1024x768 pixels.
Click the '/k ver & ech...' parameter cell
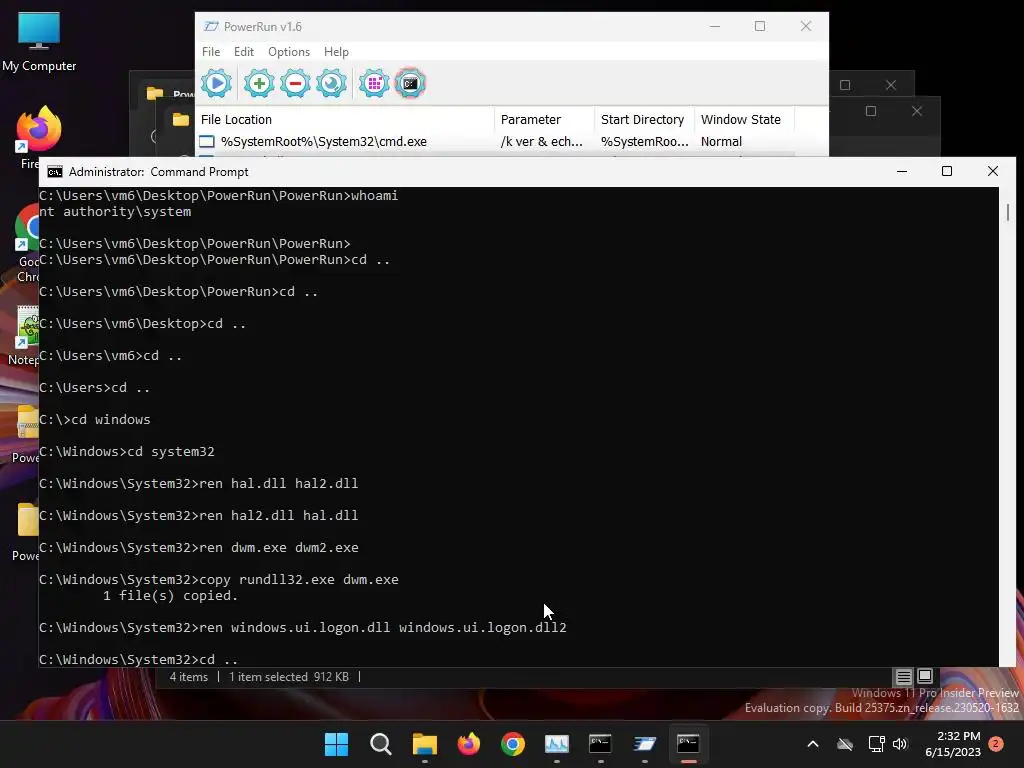pos(541,142)
